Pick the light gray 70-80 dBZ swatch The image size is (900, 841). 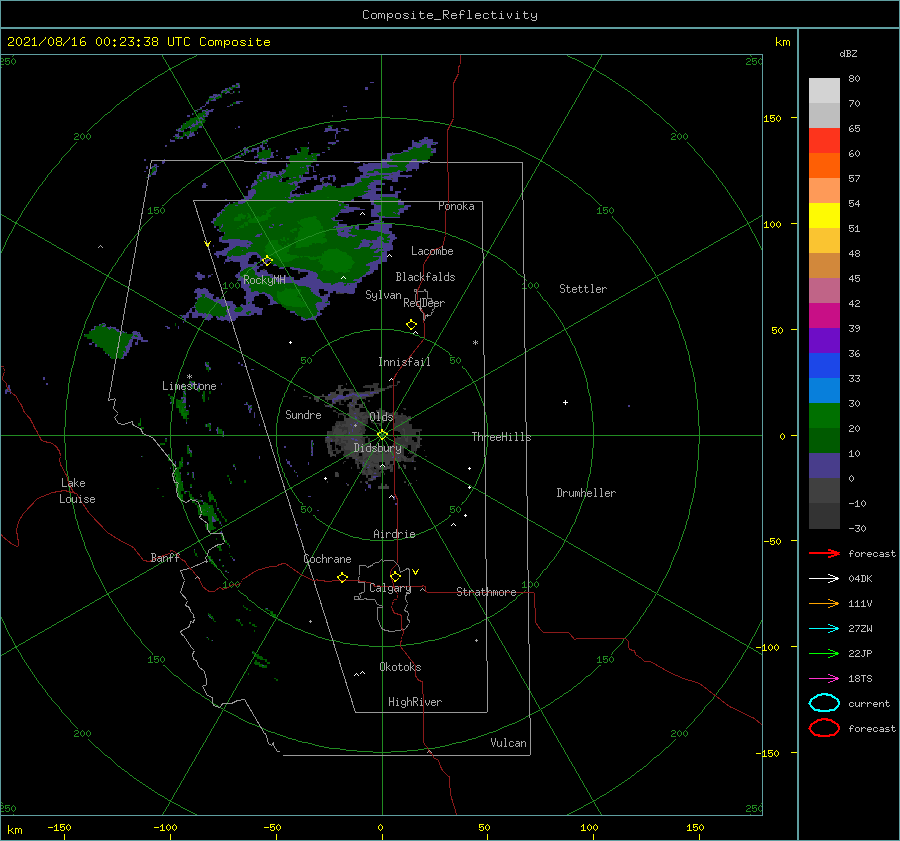824,91
